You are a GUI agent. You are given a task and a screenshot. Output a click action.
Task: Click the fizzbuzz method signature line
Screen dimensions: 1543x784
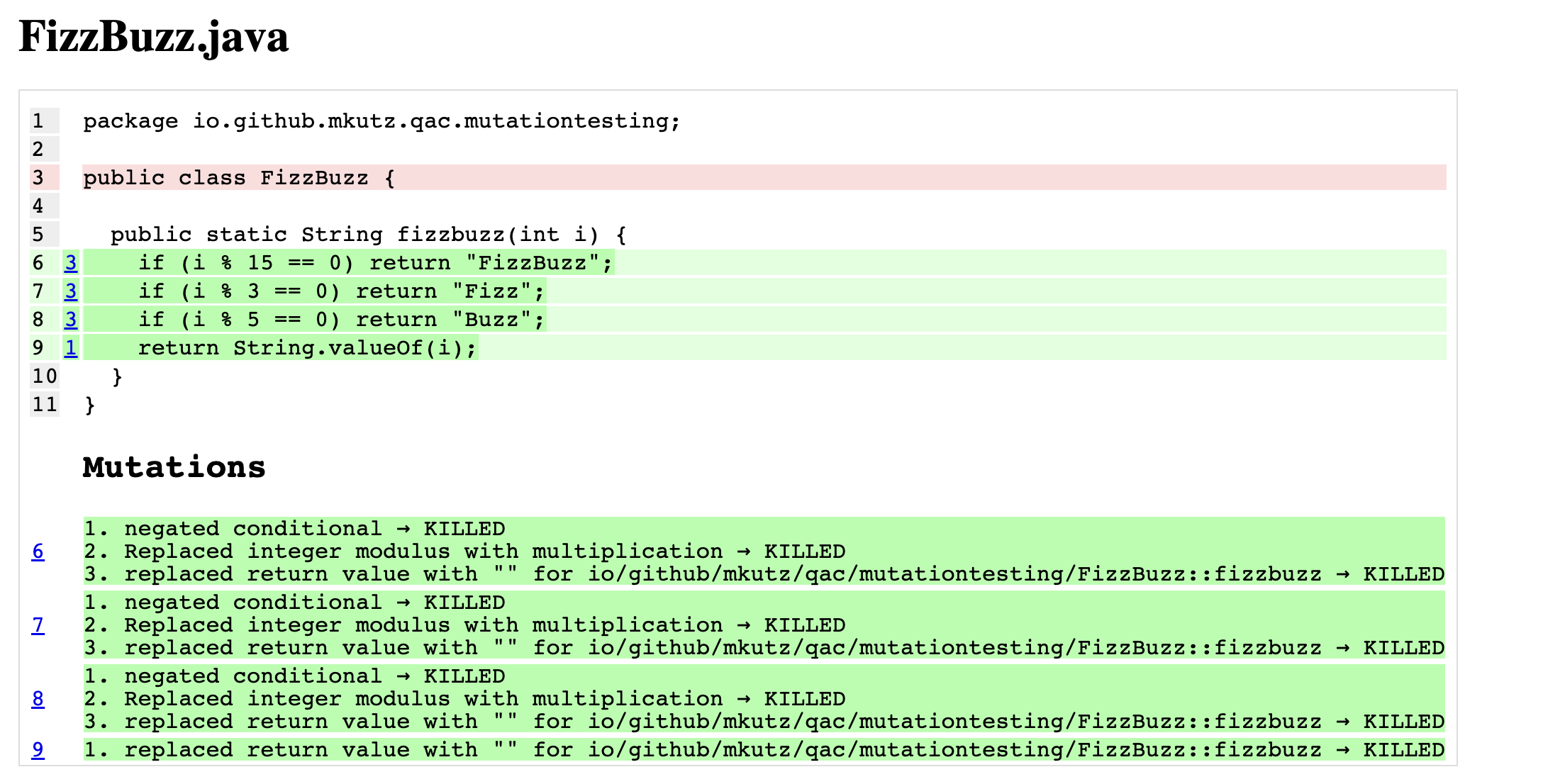coord(369,235)
